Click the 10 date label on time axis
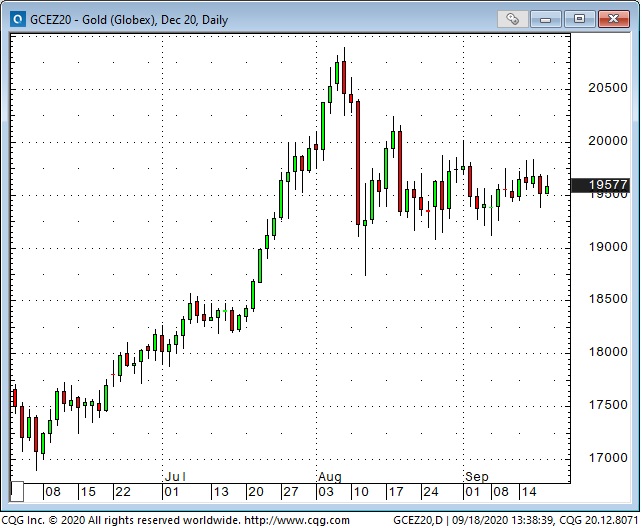642x528 pixels. coord(361,492)
